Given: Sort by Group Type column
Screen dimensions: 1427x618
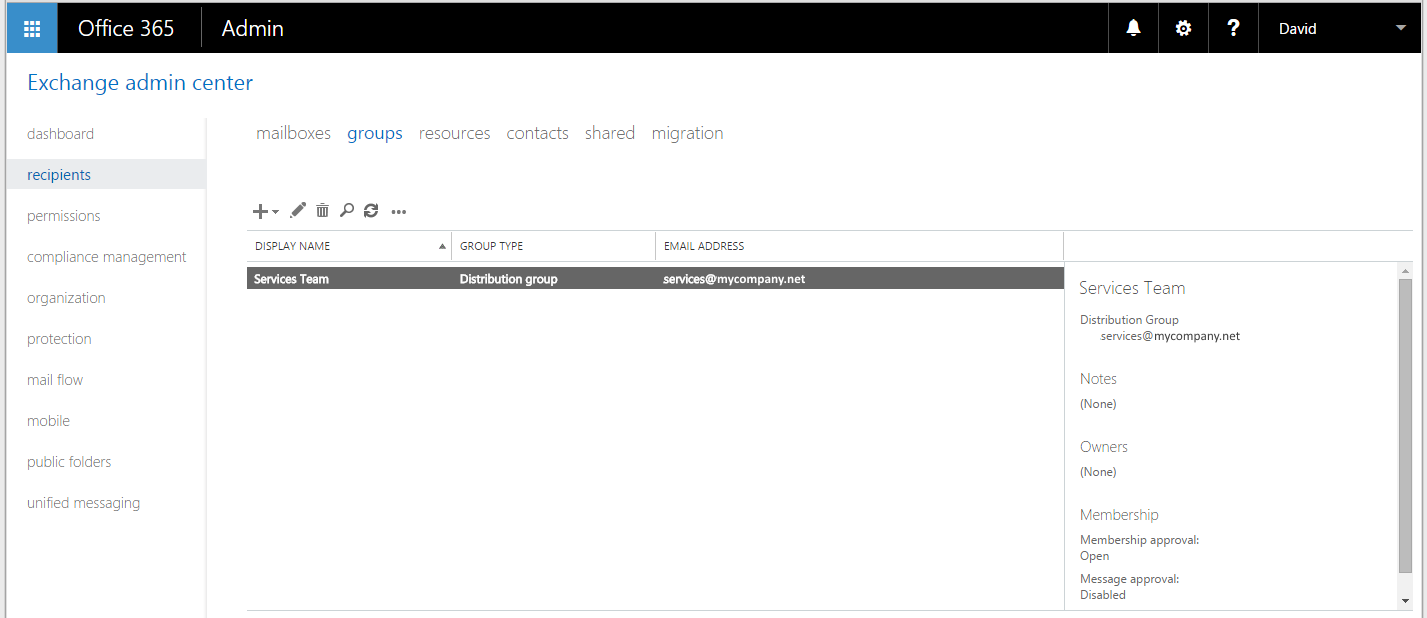Looking at the screenshot, I should [x=491, y=246].
